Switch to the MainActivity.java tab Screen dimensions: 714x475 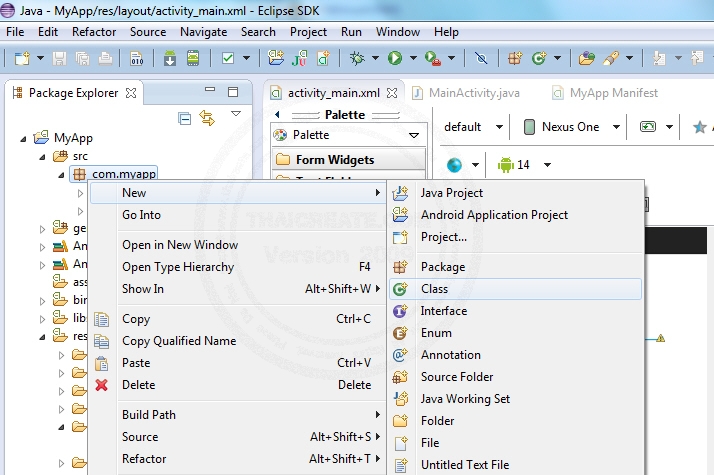point(466,93)
